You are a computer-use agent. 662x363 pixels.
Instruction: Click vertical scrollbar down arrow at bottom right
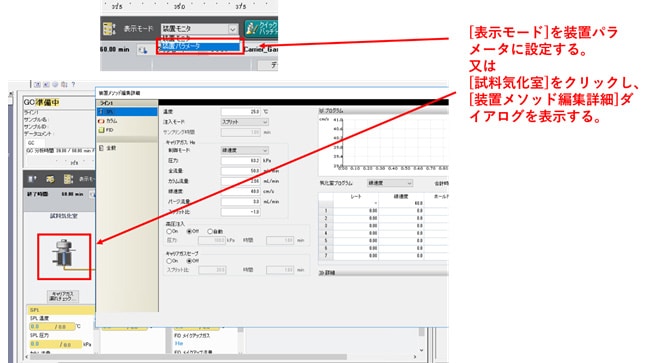click(421, 350)
